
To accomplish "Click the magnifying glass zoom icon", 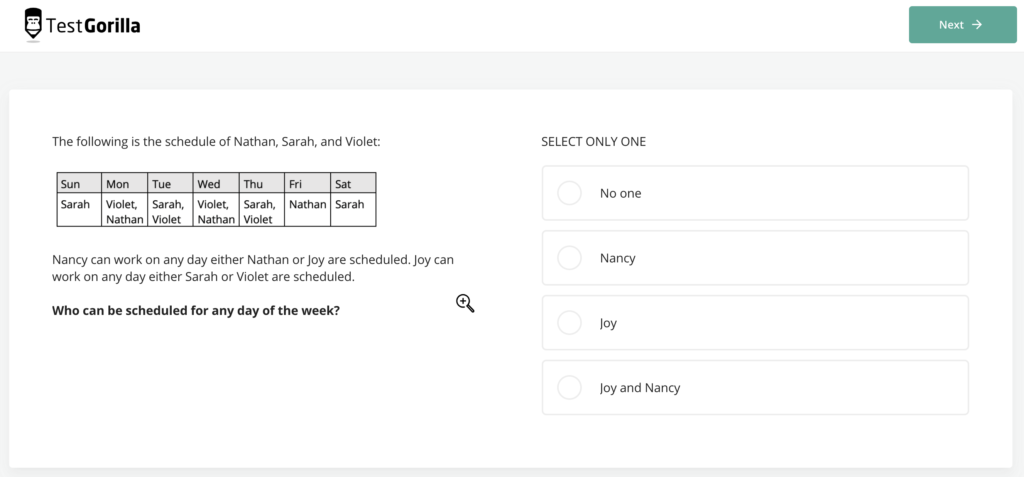I will [465, 303].
